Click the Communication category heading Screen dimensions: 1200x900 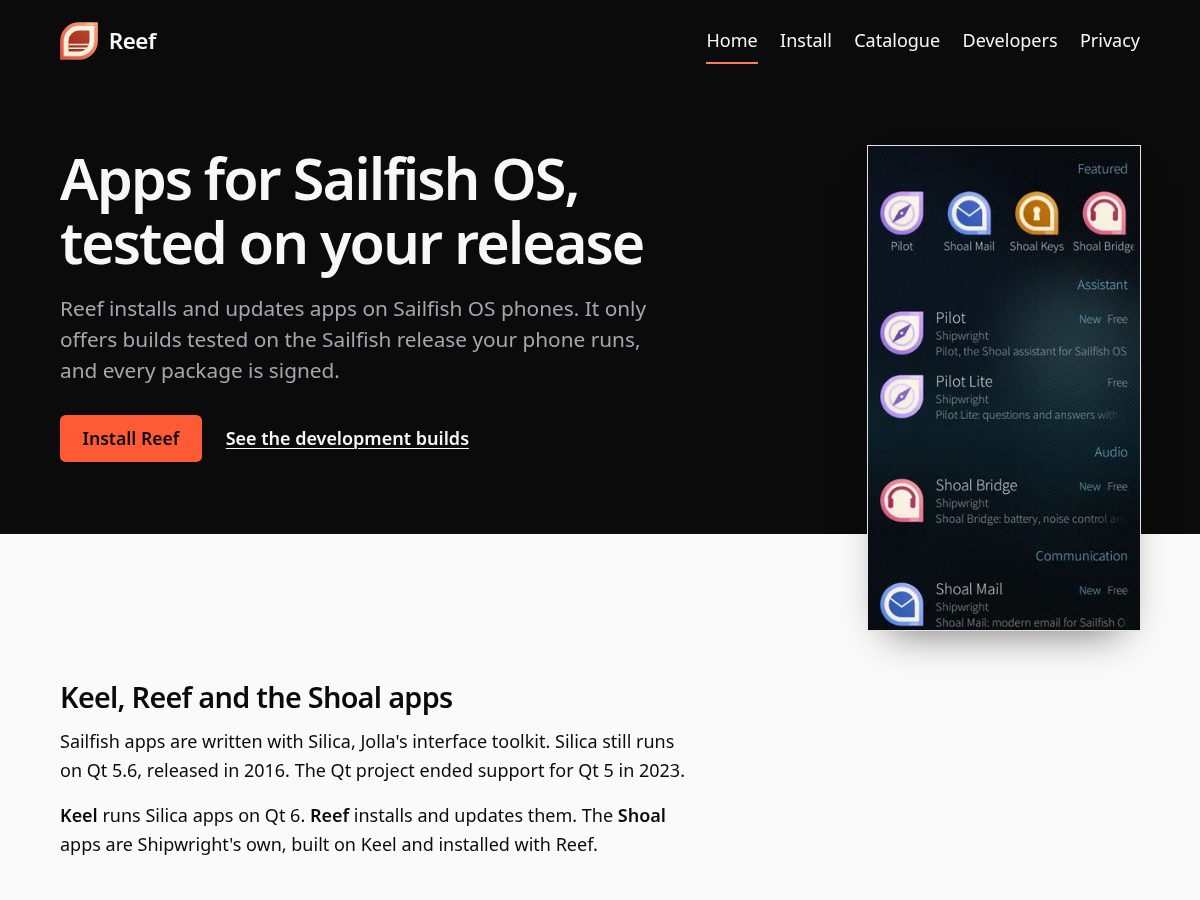tap(1081, 556)
